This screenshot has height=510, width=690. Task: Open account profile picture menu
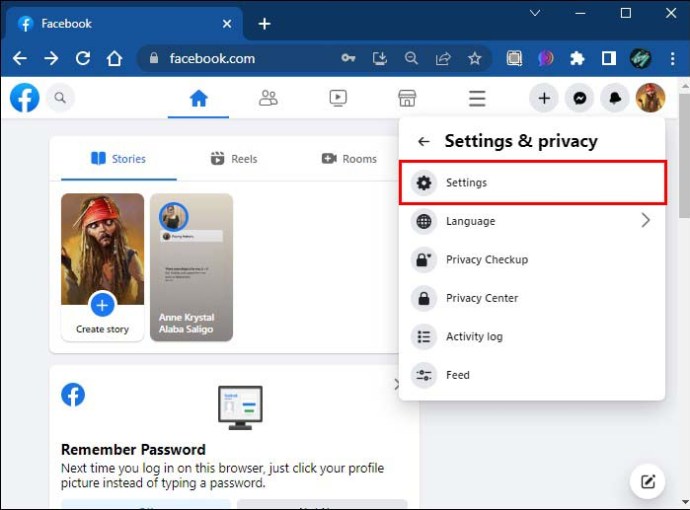(x=650, y=98)
